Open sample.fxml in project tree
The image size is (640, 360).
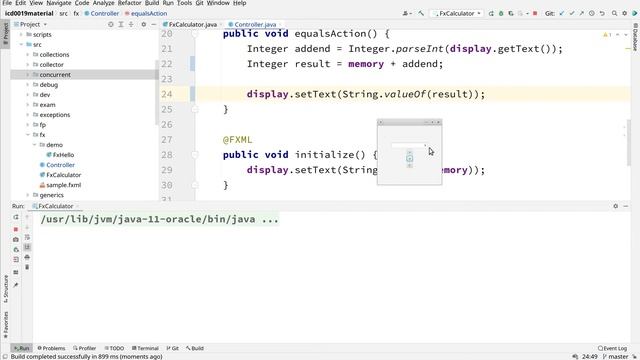click(x=63, y=185)
